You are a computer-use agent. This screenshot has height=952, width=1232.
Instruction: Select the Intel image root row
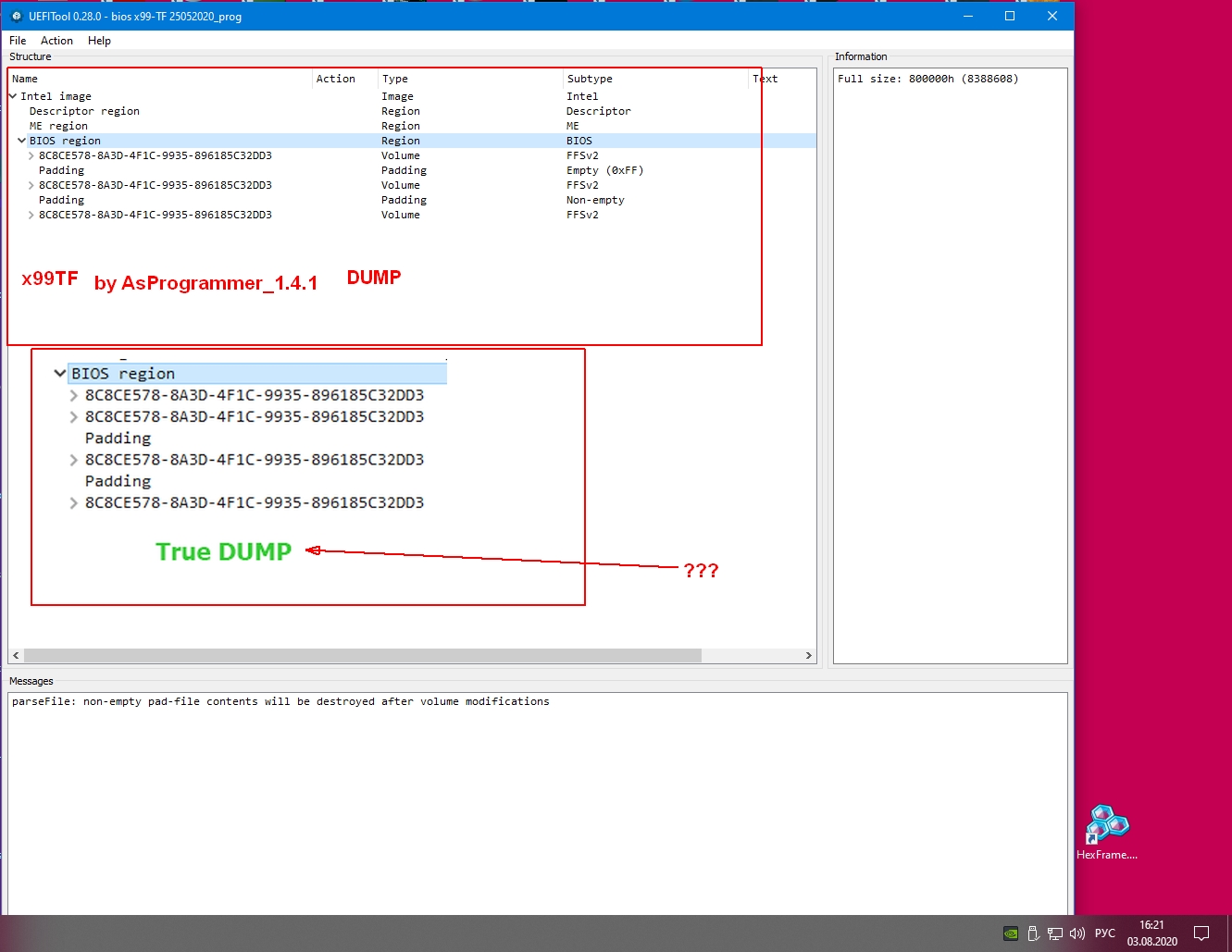pyautogui.click(x=412, y=96)
